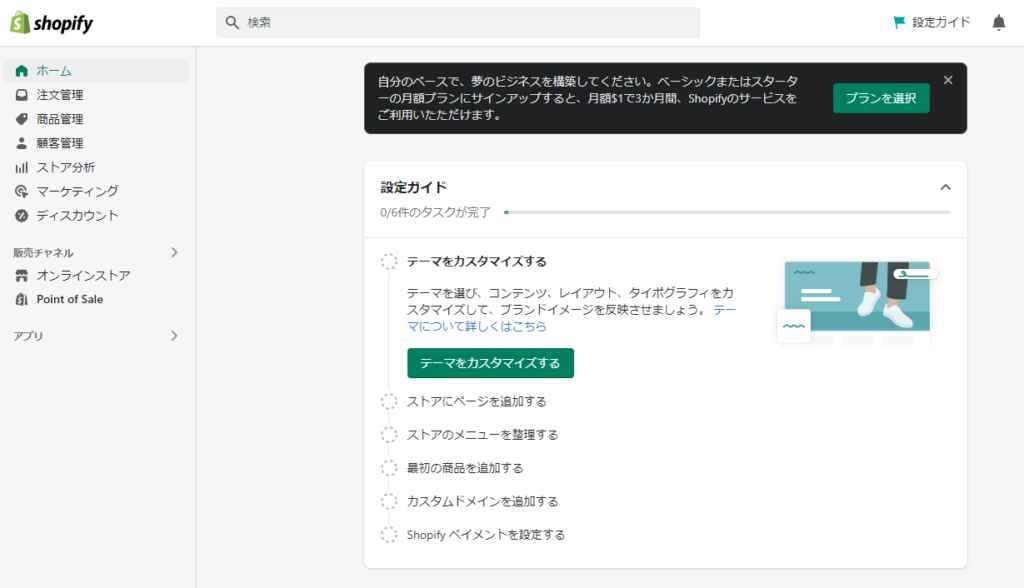Click the 0/6 task progress bar
The height and width of the screenshot is (588, 1024).
pyautogui.click(x=725, y=212)
